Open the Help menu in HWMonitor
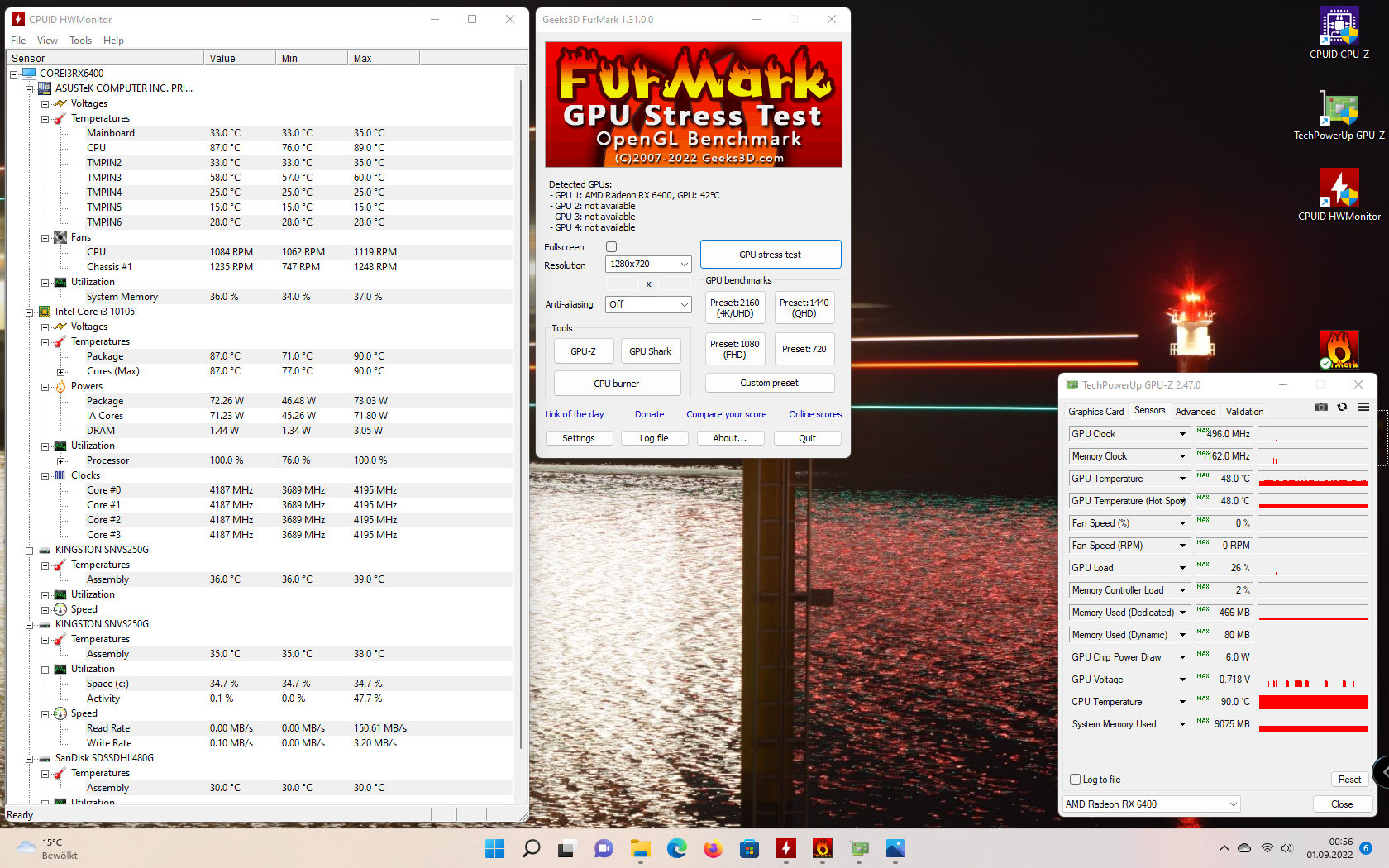Image resolution: width=1389 pixels, height=868 pixels. coord(113,41)
